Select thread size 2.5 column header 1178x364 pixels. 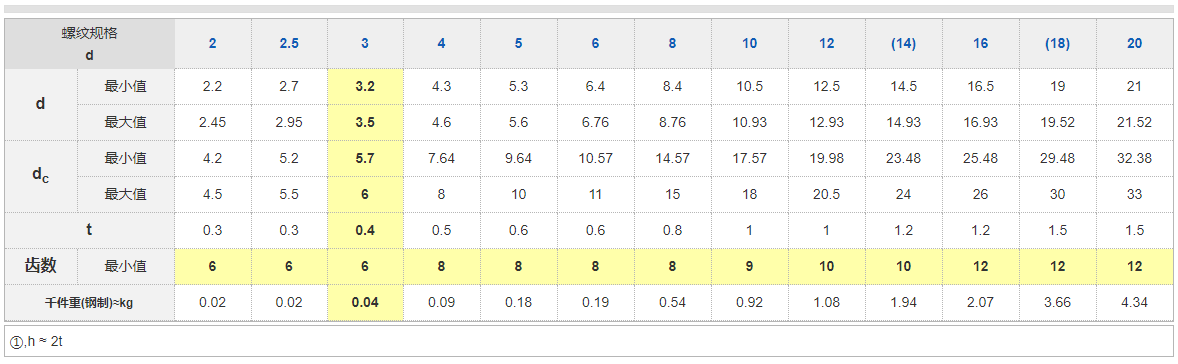pyautogui.click(x=289, y=44)
